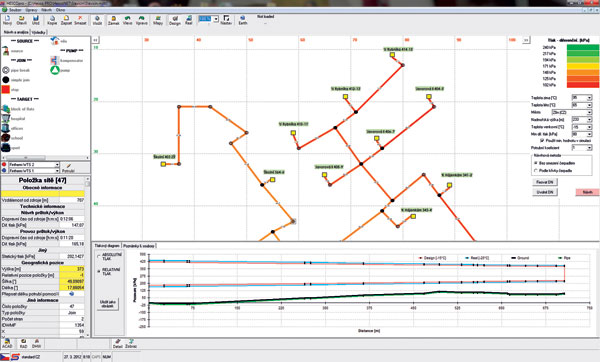The height and width of the screenshot is (362, 600).
Task: Click the Earth toolbar icon
Action: click(x=243, y=20)
